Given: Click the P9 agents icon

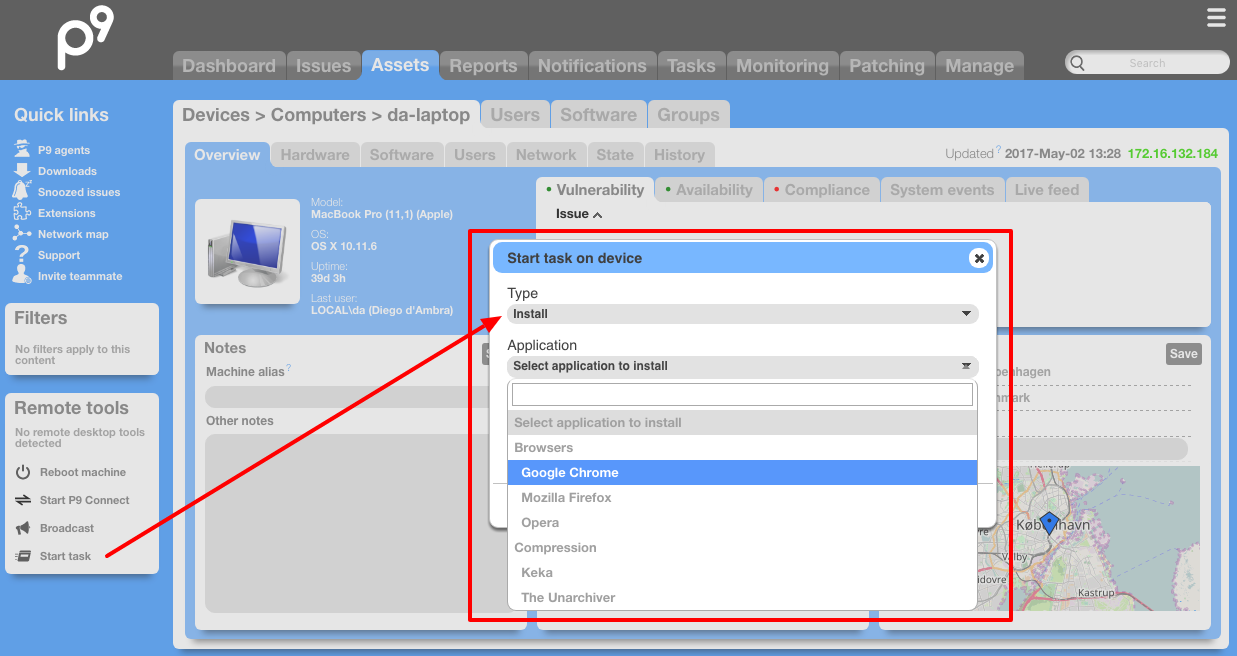Looking at the screenshot, I should tap(22, 150).
